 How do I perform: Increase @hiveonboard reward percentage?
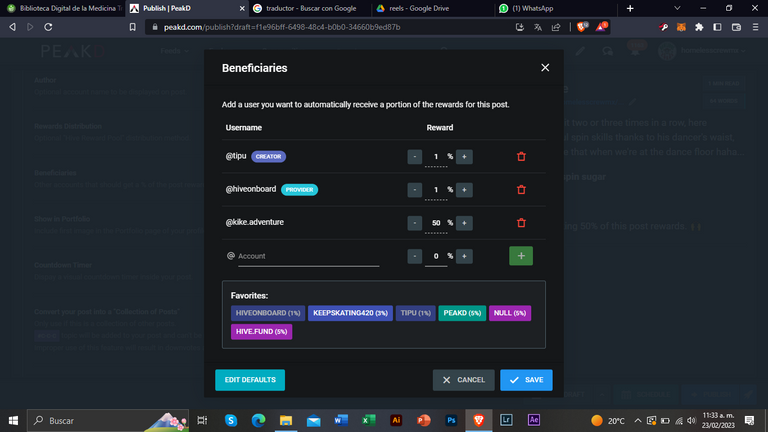pyautogui.click(x=464, y=190)
